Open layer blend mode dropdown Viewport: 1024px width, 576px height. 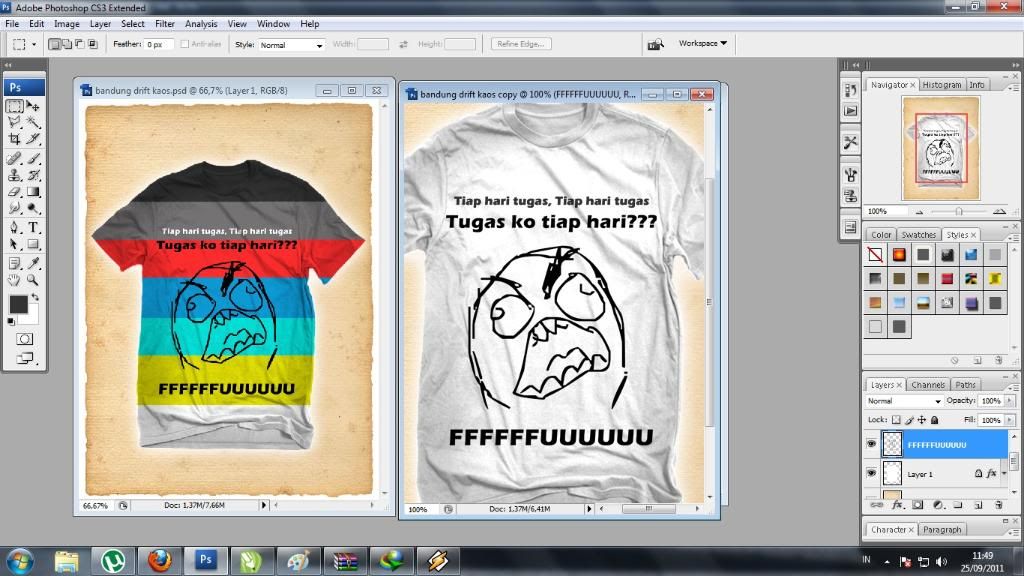(904, 401)
